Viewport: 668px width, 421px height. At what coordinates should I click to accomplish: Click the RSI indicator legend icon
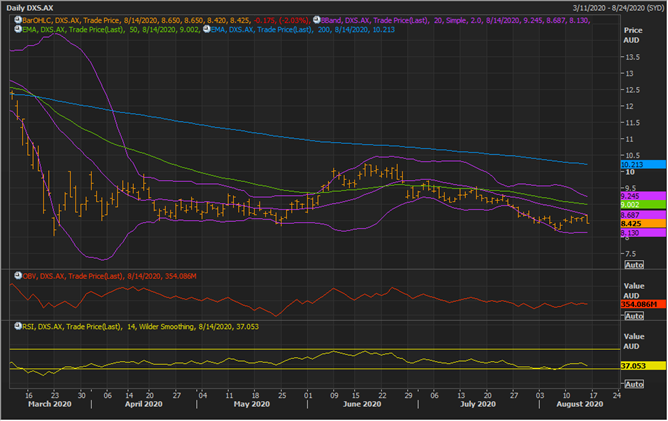point(18,326)
